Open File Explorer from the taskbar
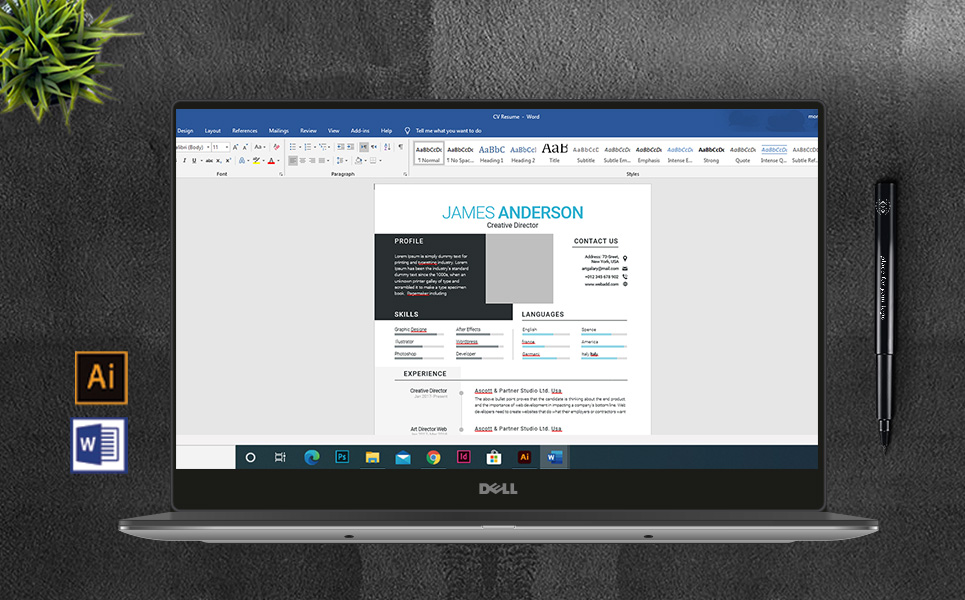 (x=372, y=457)
